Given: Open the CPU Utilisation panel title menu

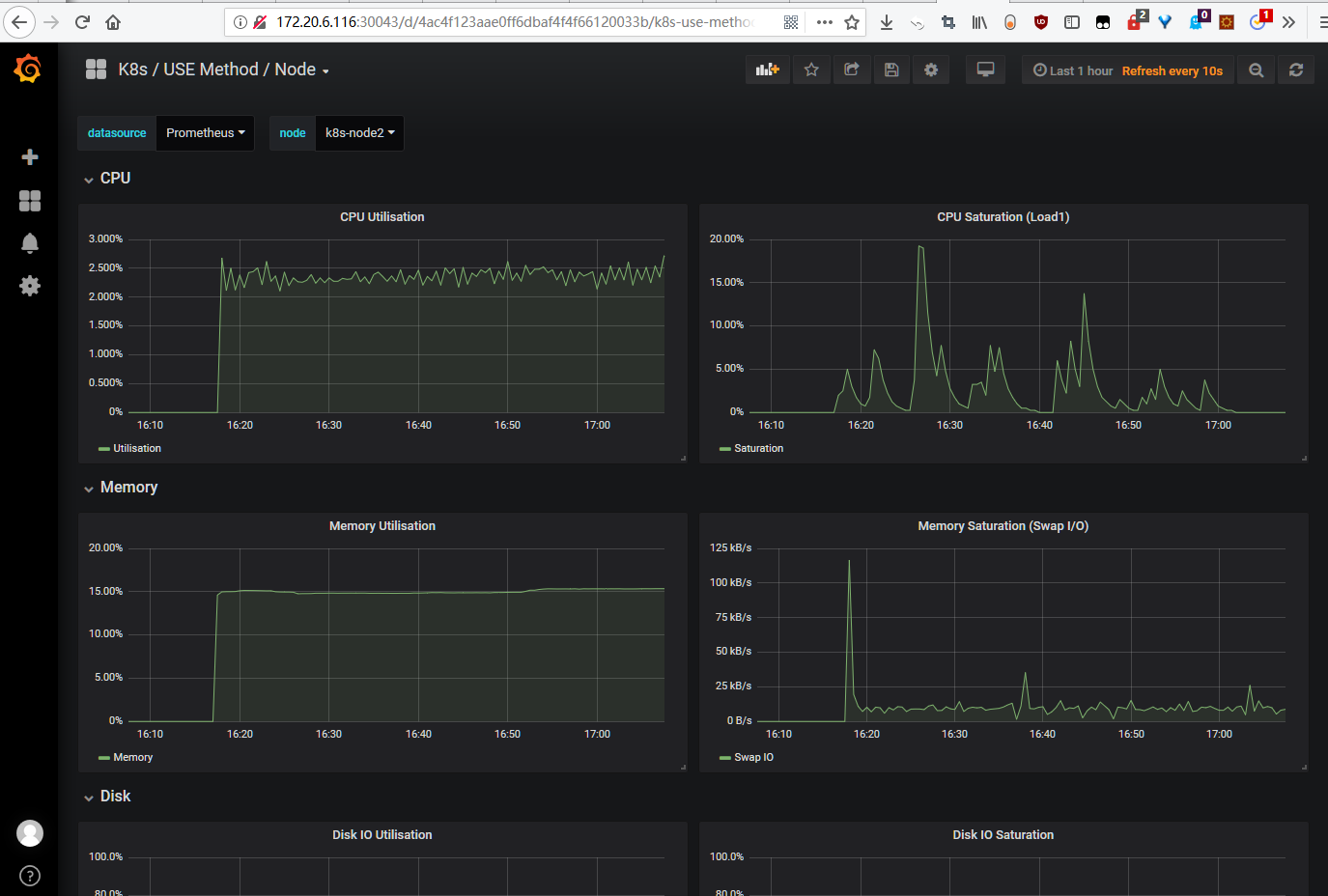Looking at the screenshot, I should 381,216.
